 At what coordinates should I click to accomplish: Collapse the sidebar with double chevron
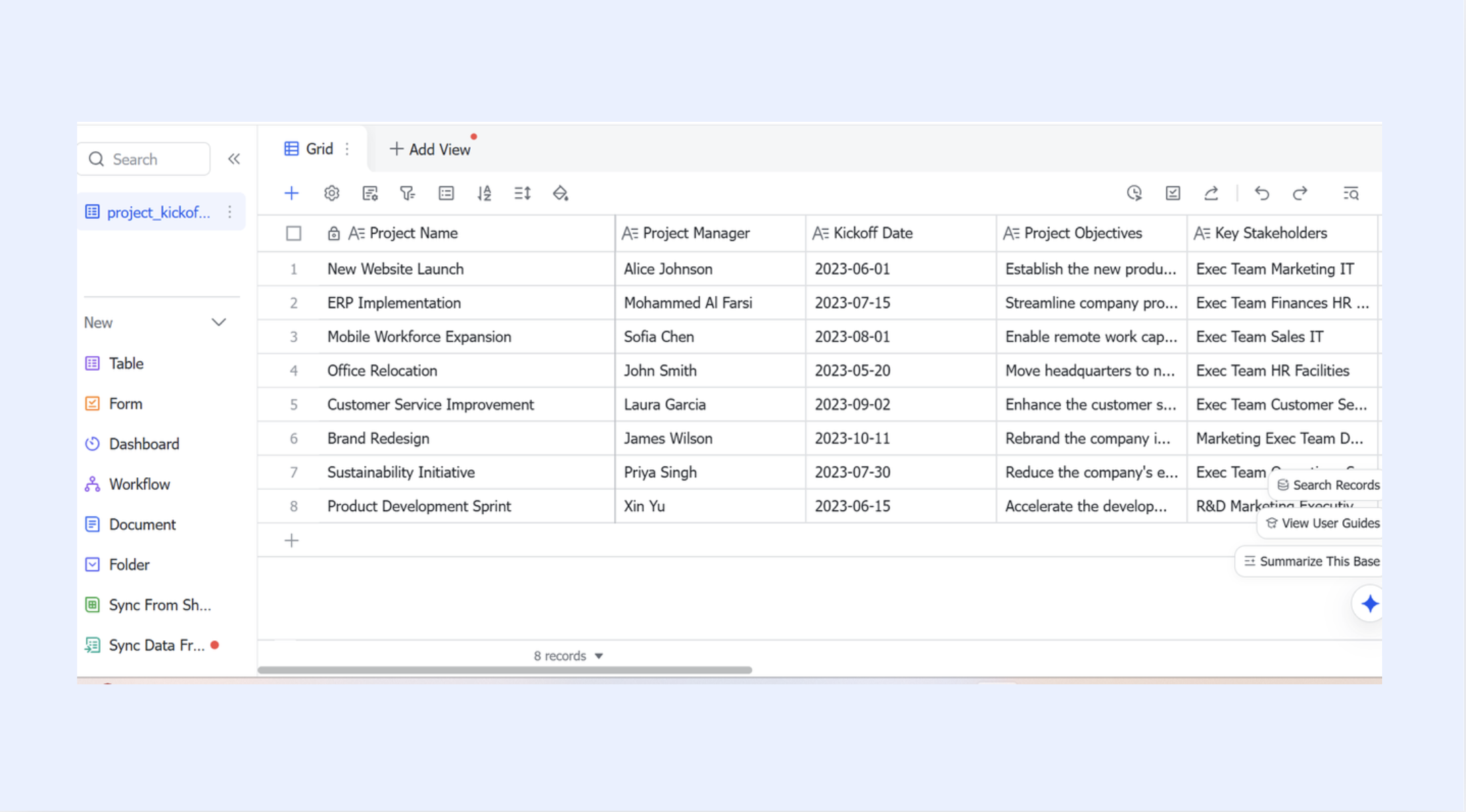(234, 159)
